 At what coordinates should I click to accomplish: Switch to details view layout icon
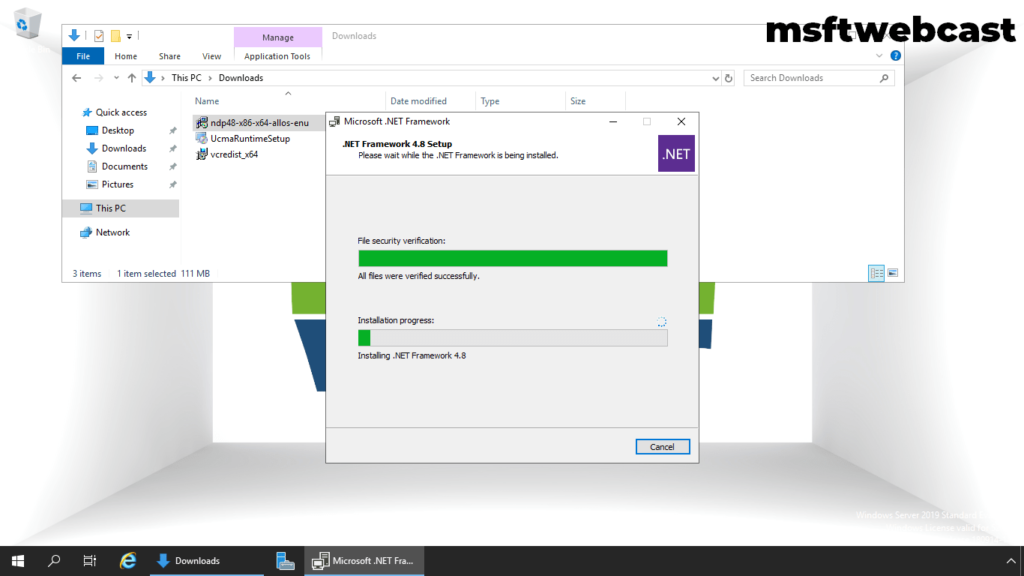[876, 273]
